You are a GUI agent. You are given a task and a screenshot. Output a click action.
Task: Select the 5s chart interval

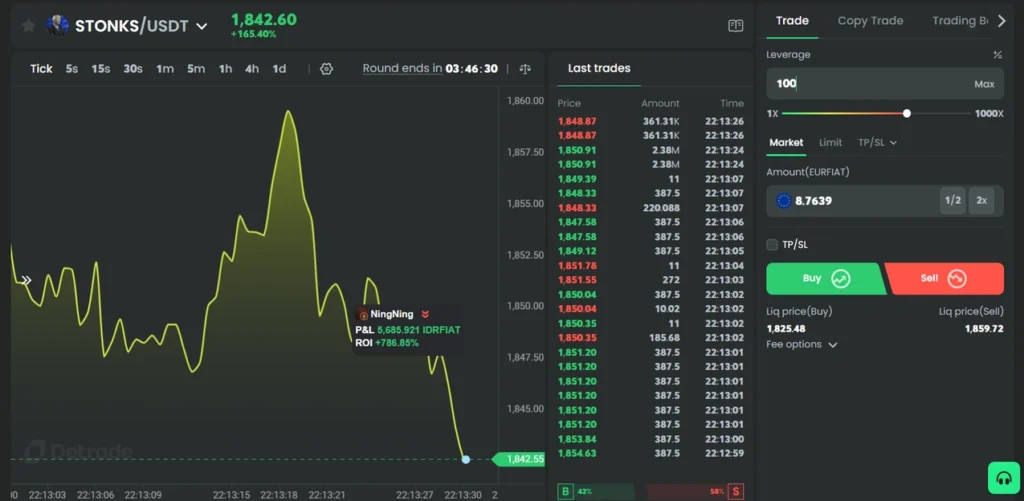[72, 69]
